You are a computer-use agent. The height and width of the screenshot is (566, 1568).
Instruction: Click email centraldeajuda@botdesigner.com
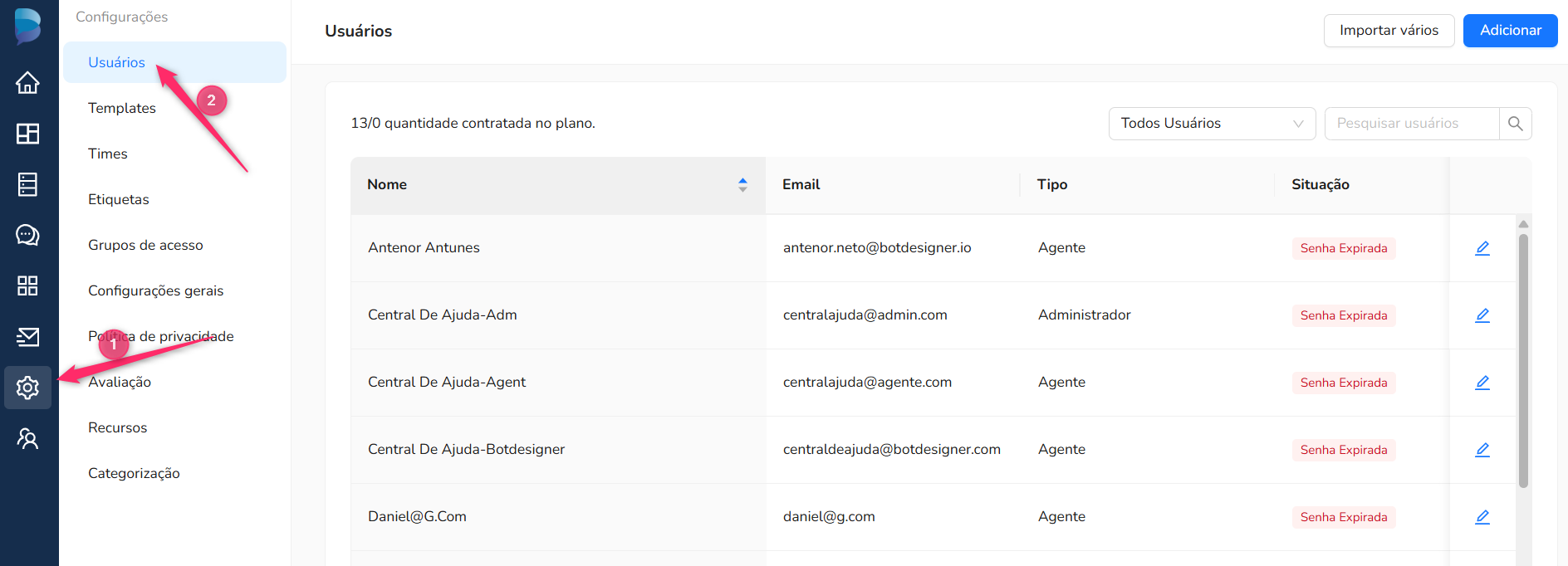[x=892, y=449]
